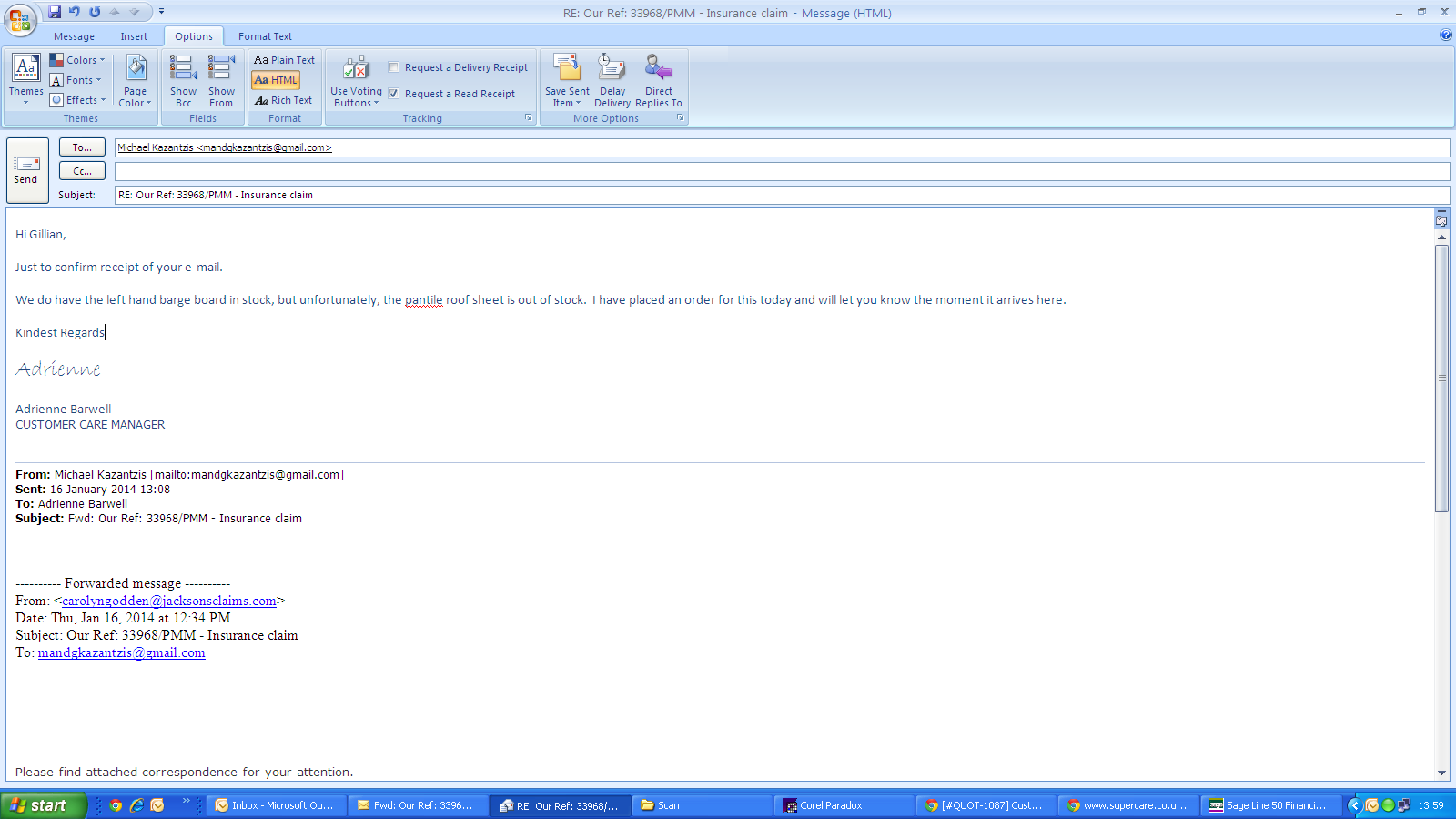Click the misspelled word "pantile"
This screenshot has width=1456, height=819.
[424, 300]
